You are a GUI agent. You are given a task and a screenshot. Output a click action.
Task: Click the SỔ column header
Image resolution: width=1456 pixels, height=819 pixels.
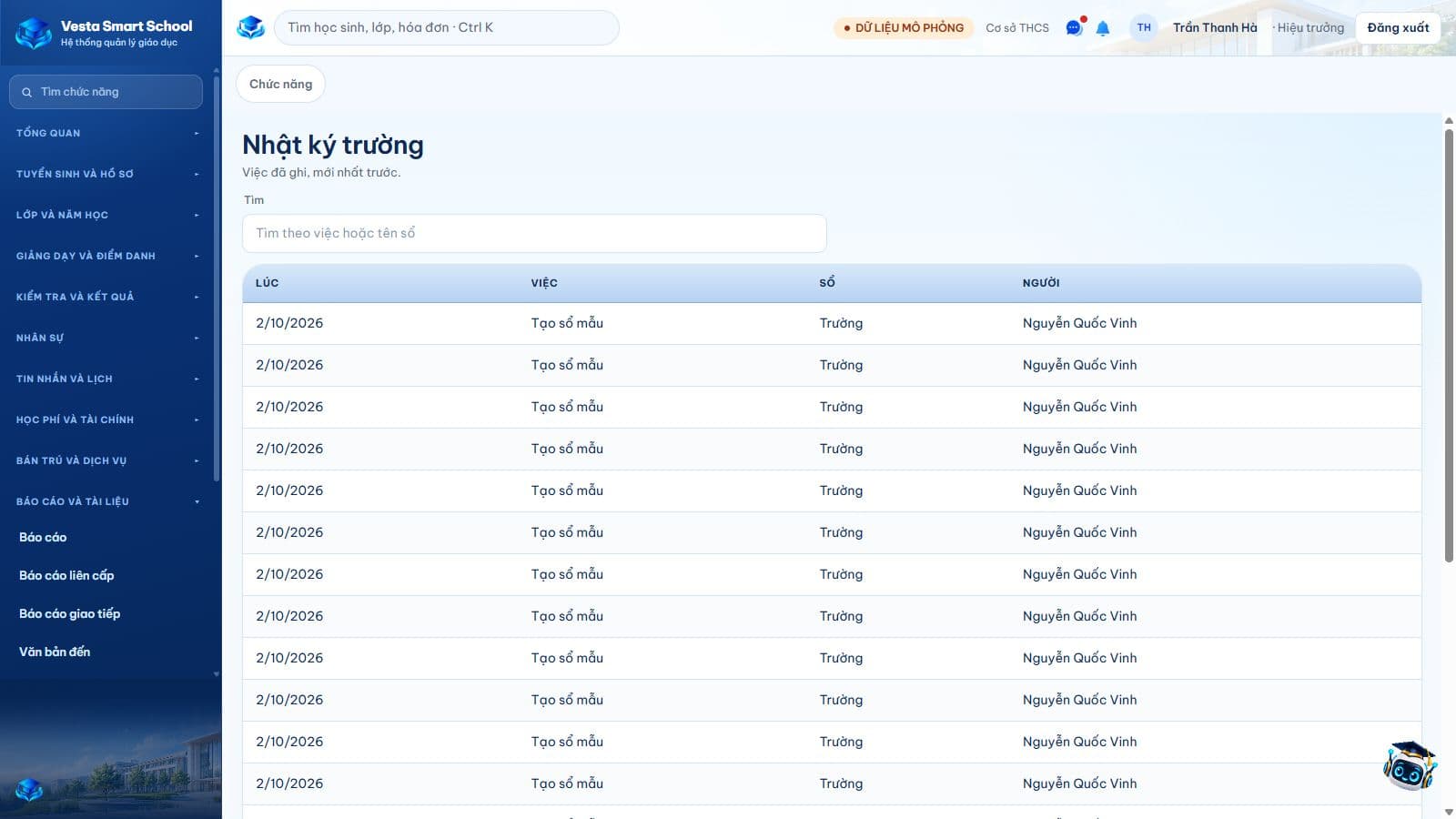point(827,283)
